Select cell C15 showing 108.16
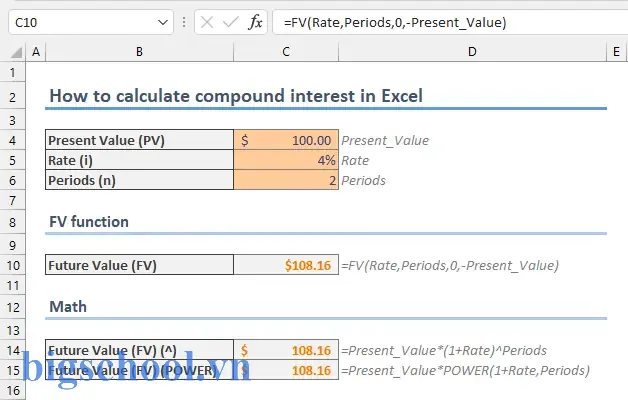This screenshot has width=628, height=400. click(x=286, y=370)
